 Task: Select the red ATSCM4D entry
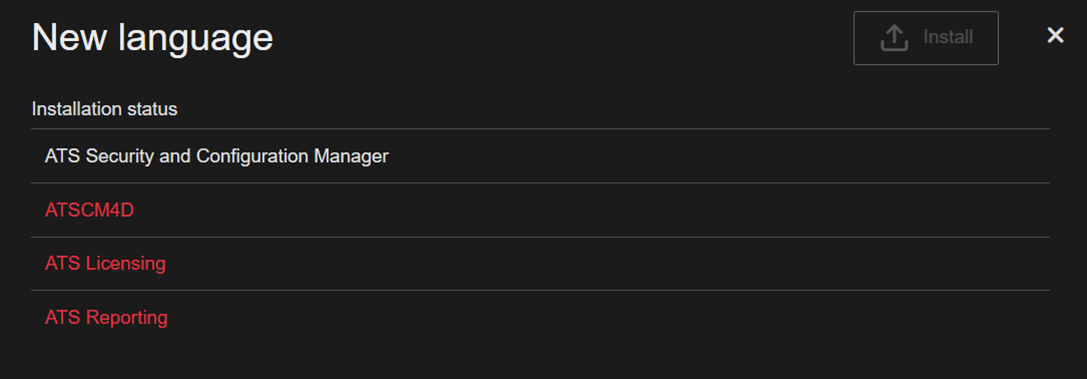click(x=541, y=210)
